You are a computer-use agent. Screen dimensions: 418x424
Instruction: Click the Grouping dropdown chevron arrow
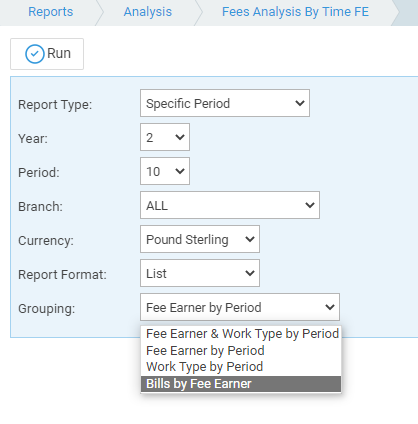330,307
